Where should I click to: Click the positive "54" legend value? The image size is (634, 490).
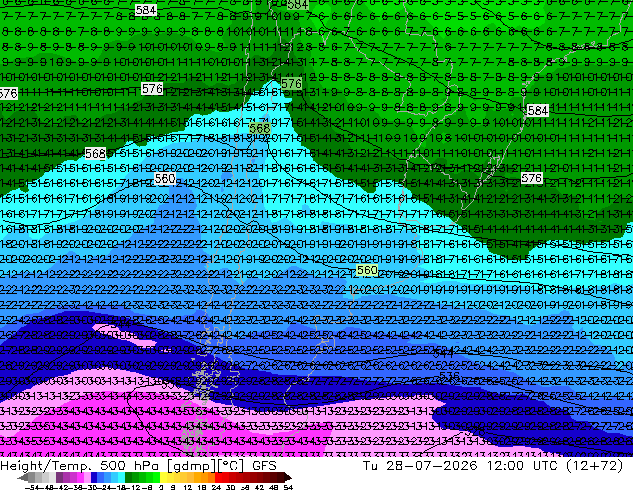[288, 487]
